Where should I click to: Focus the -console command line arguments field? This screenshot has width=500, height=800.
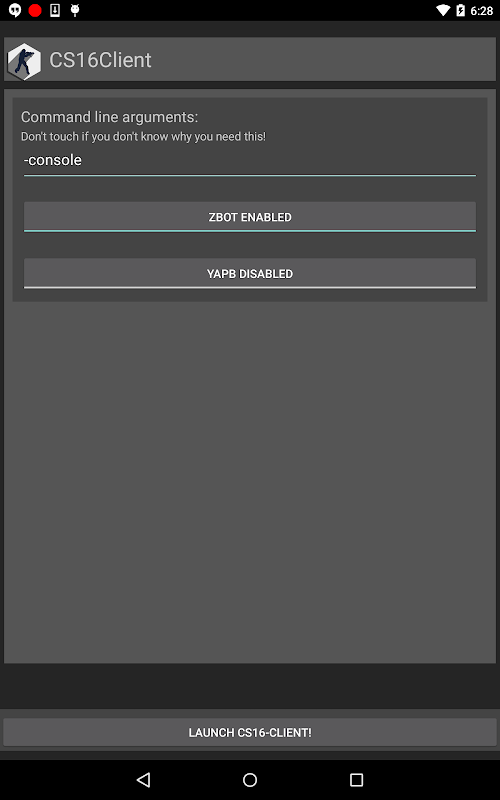coord(250,161)
